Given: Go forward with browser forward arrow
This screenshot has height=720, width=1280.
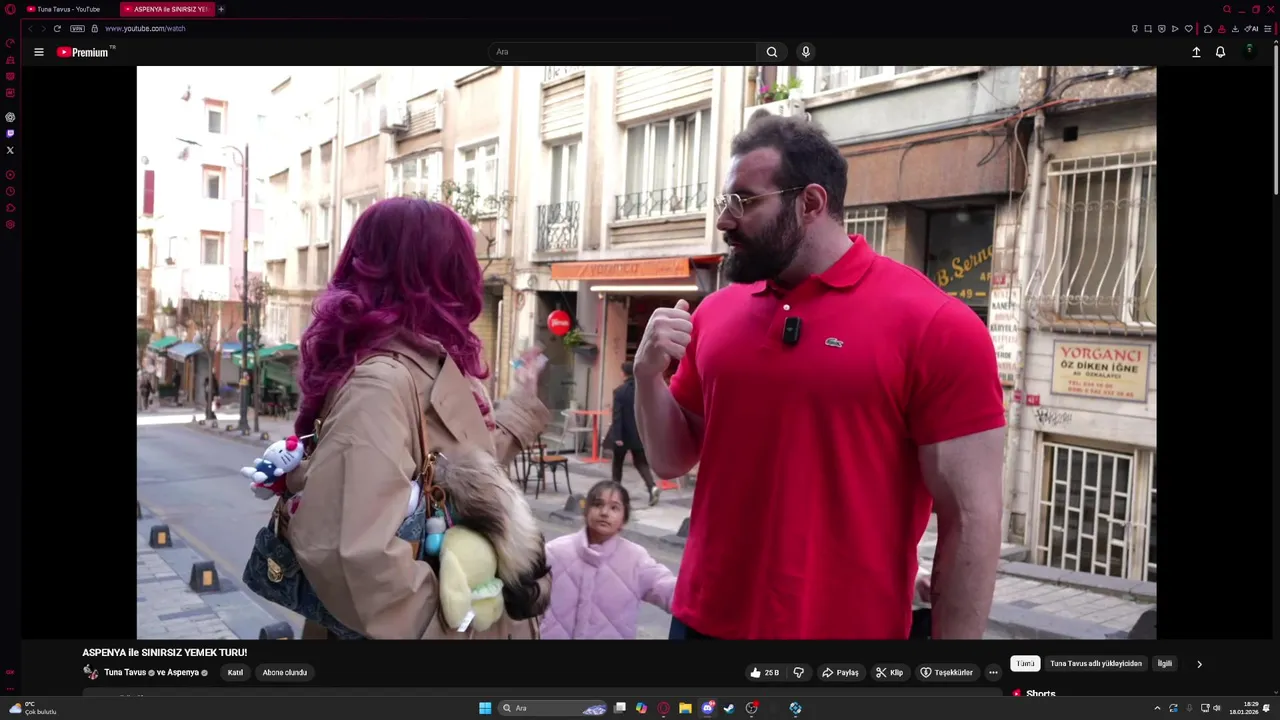Looking at the screenshot, I should coord(43,29).
